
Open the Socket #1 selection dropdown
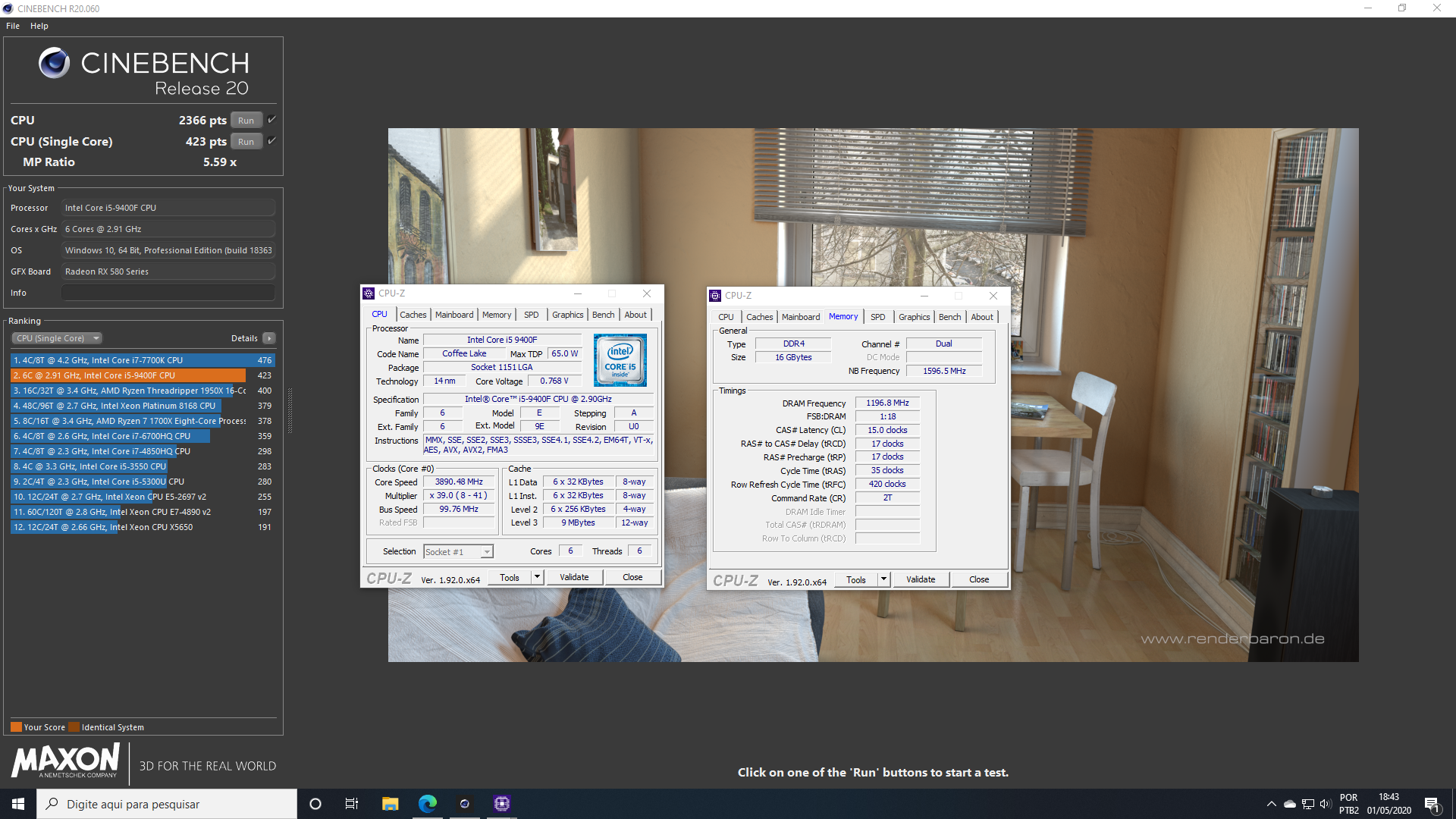point(458,552)
